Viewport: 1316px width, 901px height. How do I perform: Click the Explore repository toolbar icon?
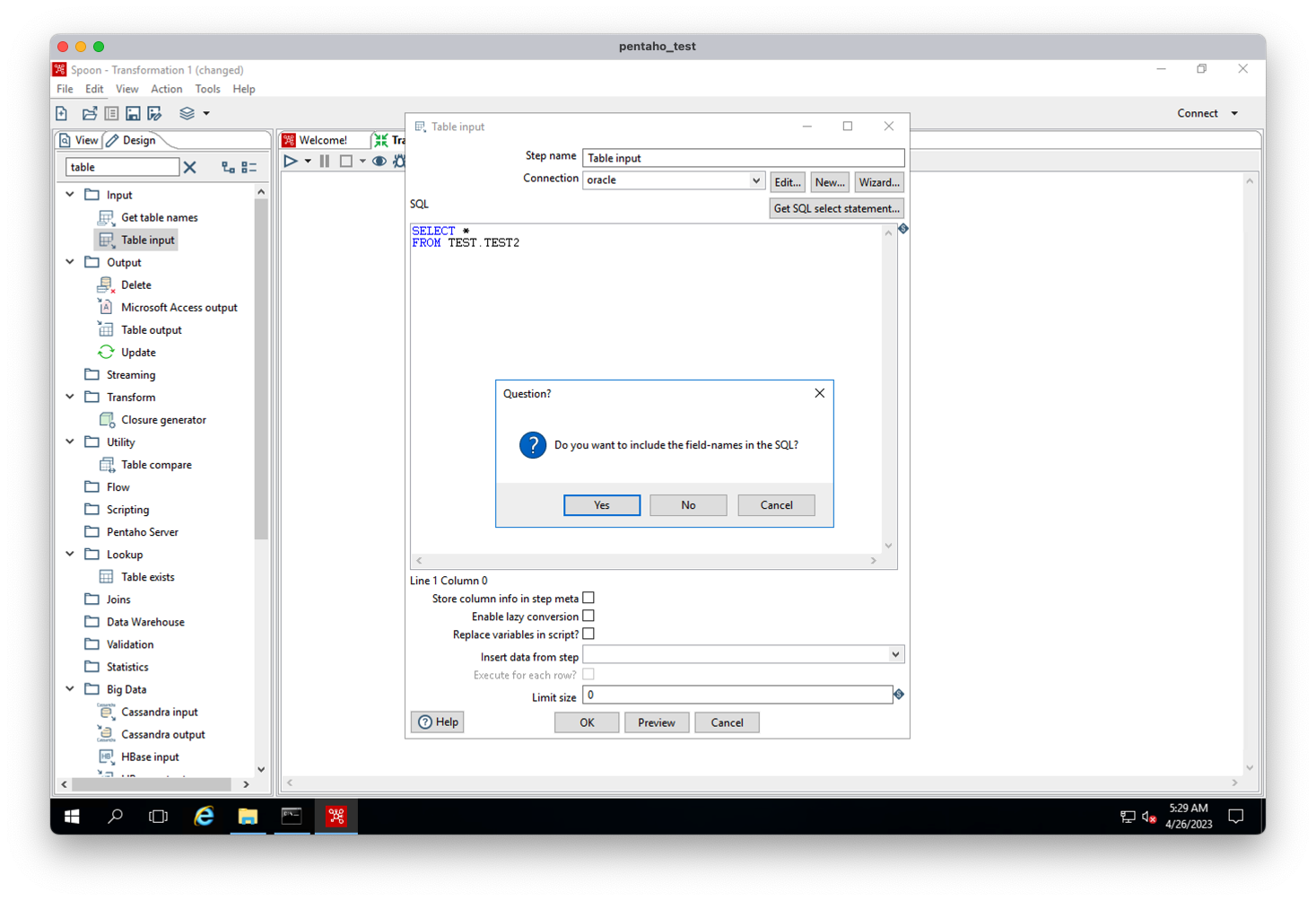point(111,113)
